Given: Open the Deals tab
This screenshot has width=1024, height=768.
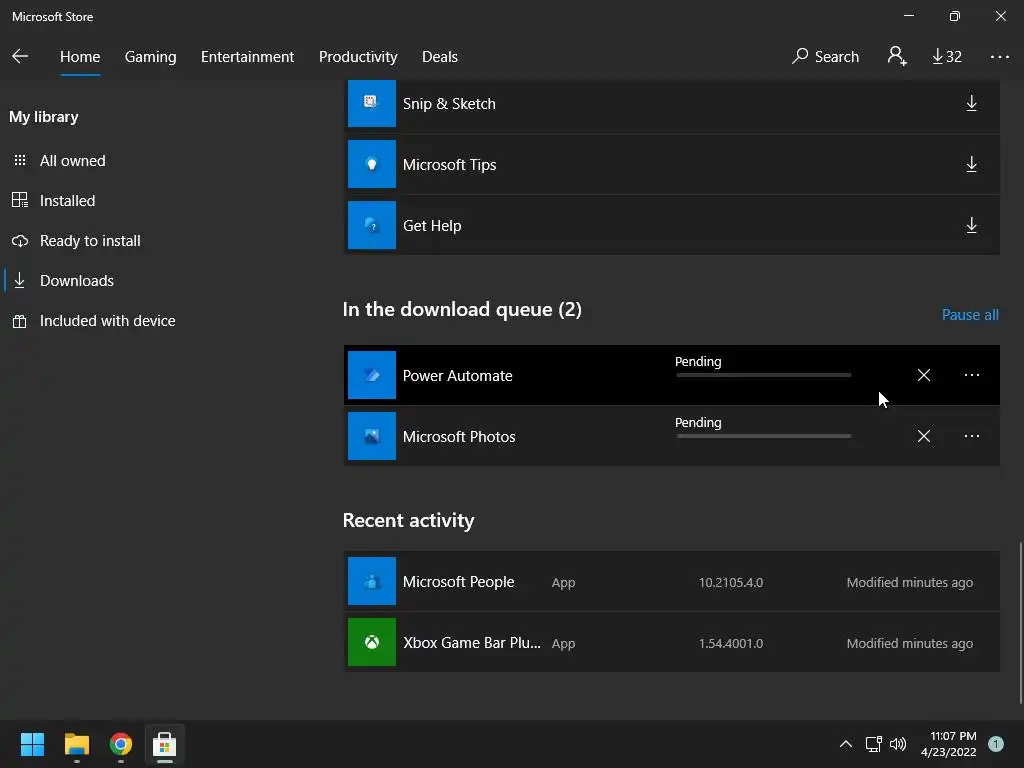Looking at the screenshot, I should (440, 57).
